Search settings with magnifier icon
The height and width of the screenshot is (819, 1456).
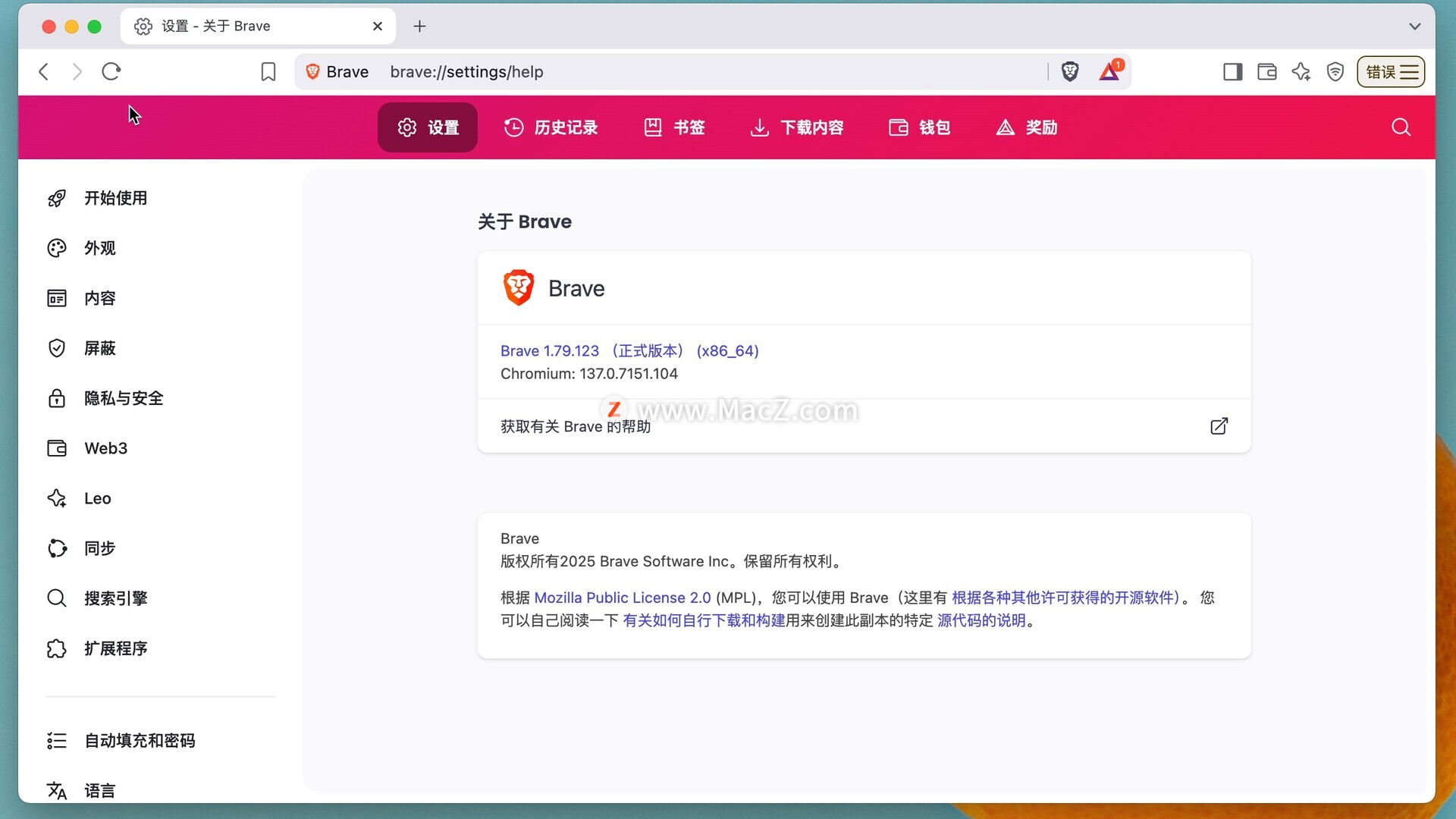pos(1401,127)
